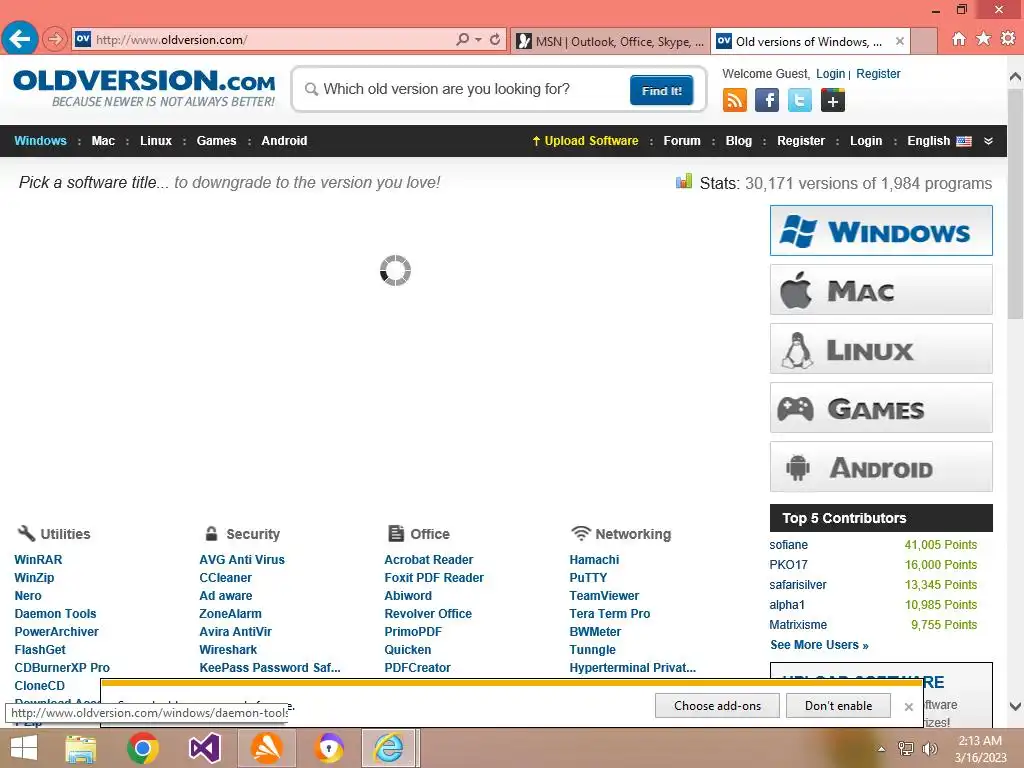This screenshot has width=1024, height=768.
Task: Click the volume speaker tray icon
Action: pyautogui.click(x=929, y=748)
